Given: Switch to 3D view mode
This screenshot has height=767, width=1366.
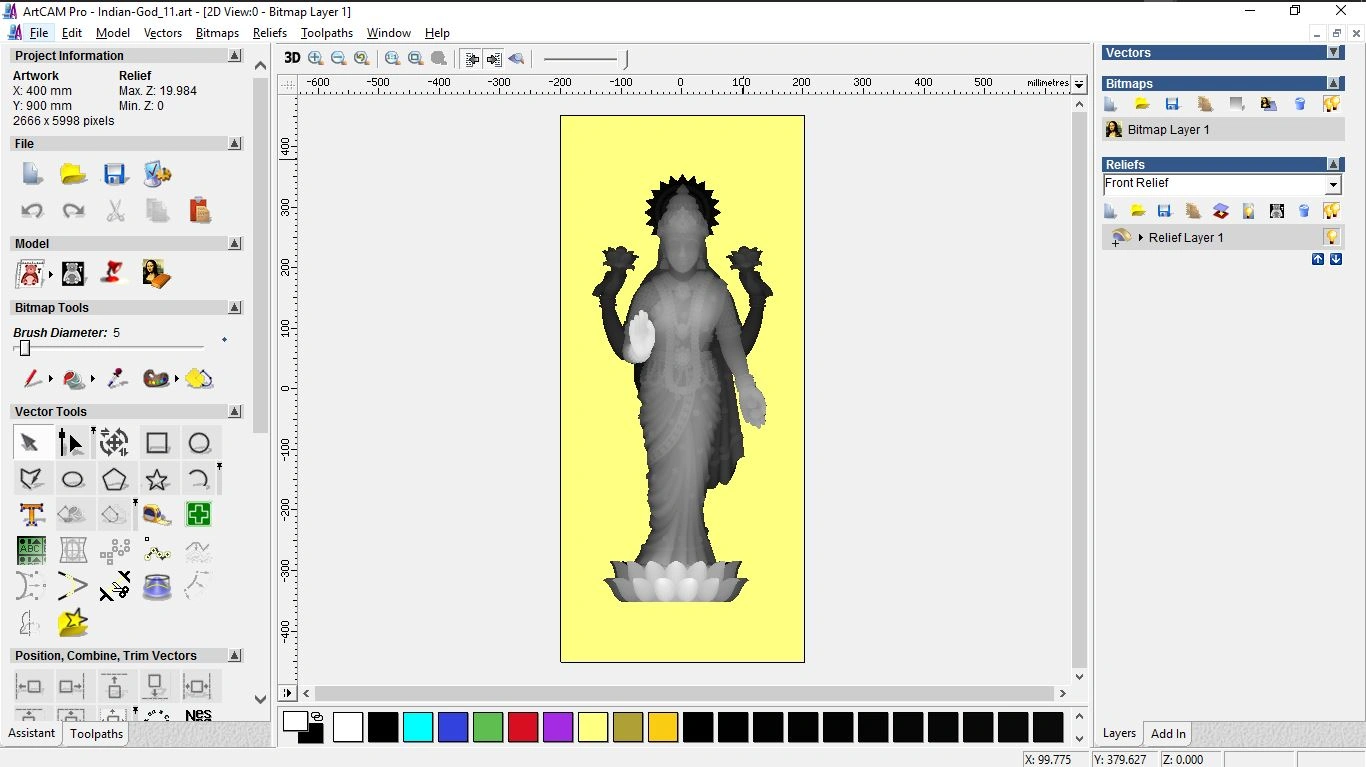Looking at the screenshot, I should pos(292,58).
